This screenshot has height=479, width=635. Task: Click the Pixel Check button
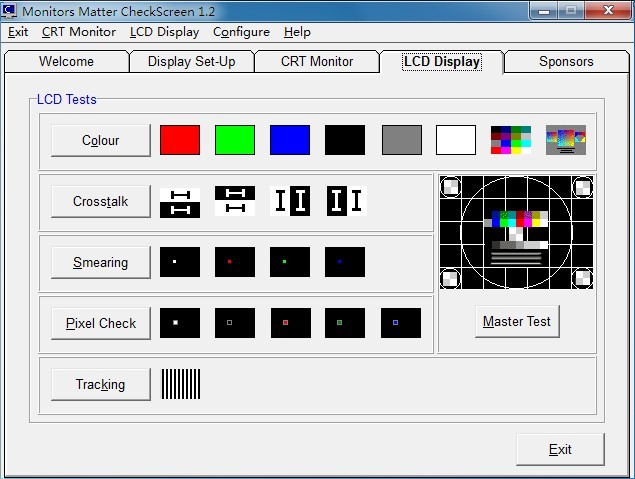point(101,323)
